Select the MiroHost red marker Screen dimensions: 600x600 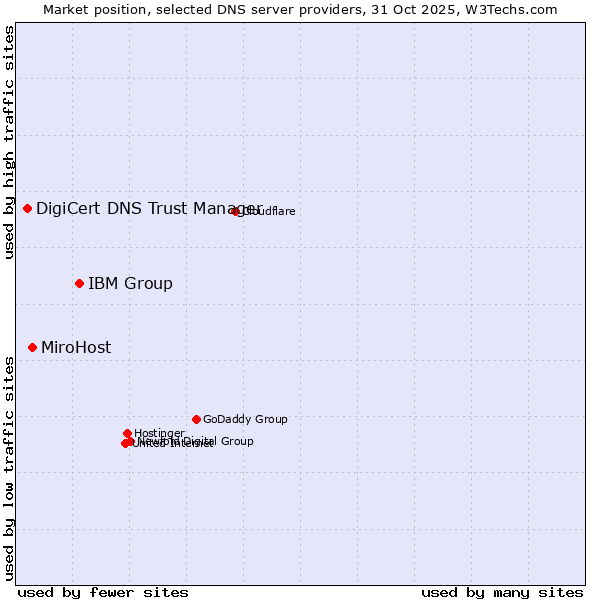tap(32, 347)
